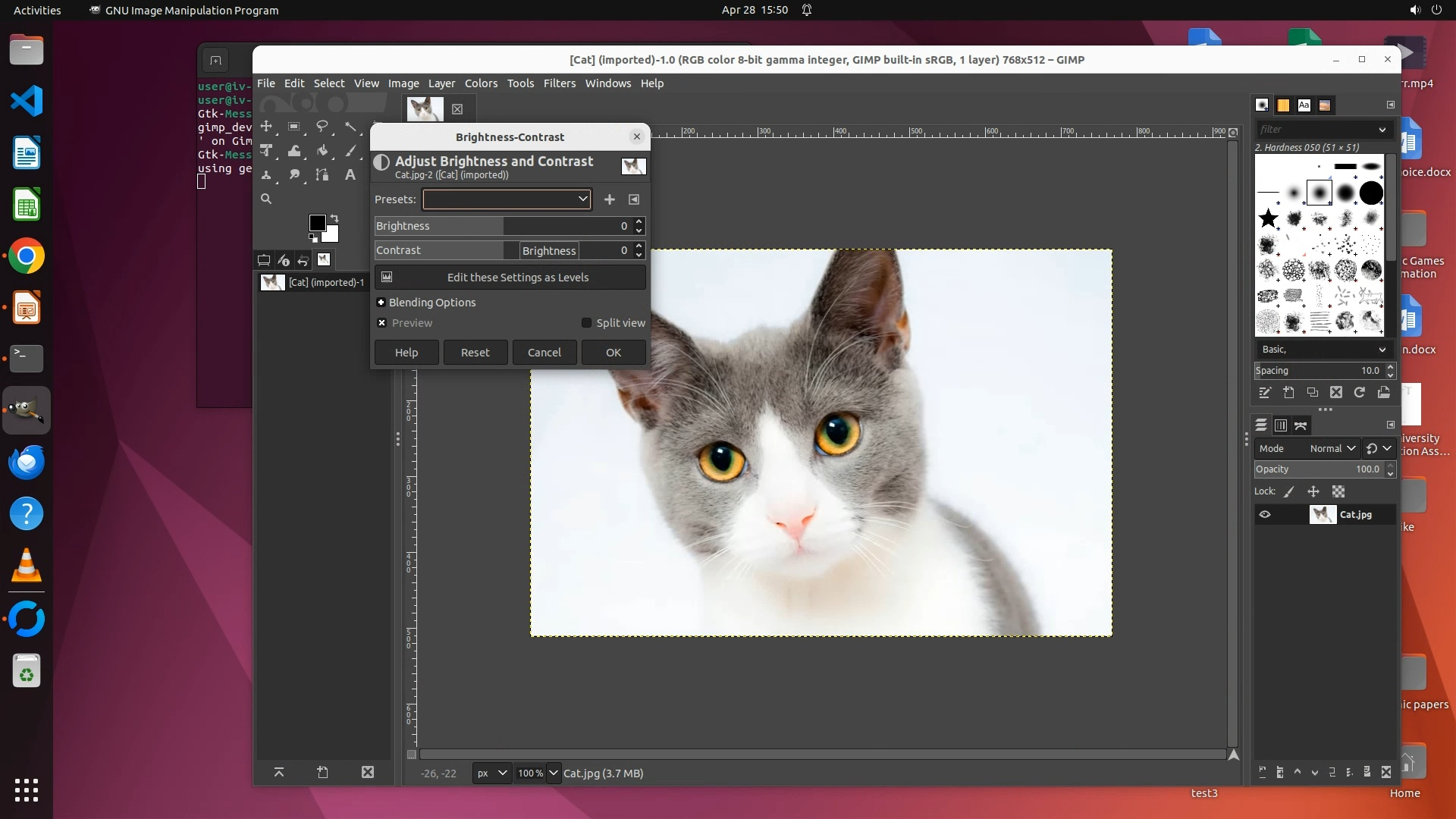Open the Colors menu

click(x=481, y=83)
